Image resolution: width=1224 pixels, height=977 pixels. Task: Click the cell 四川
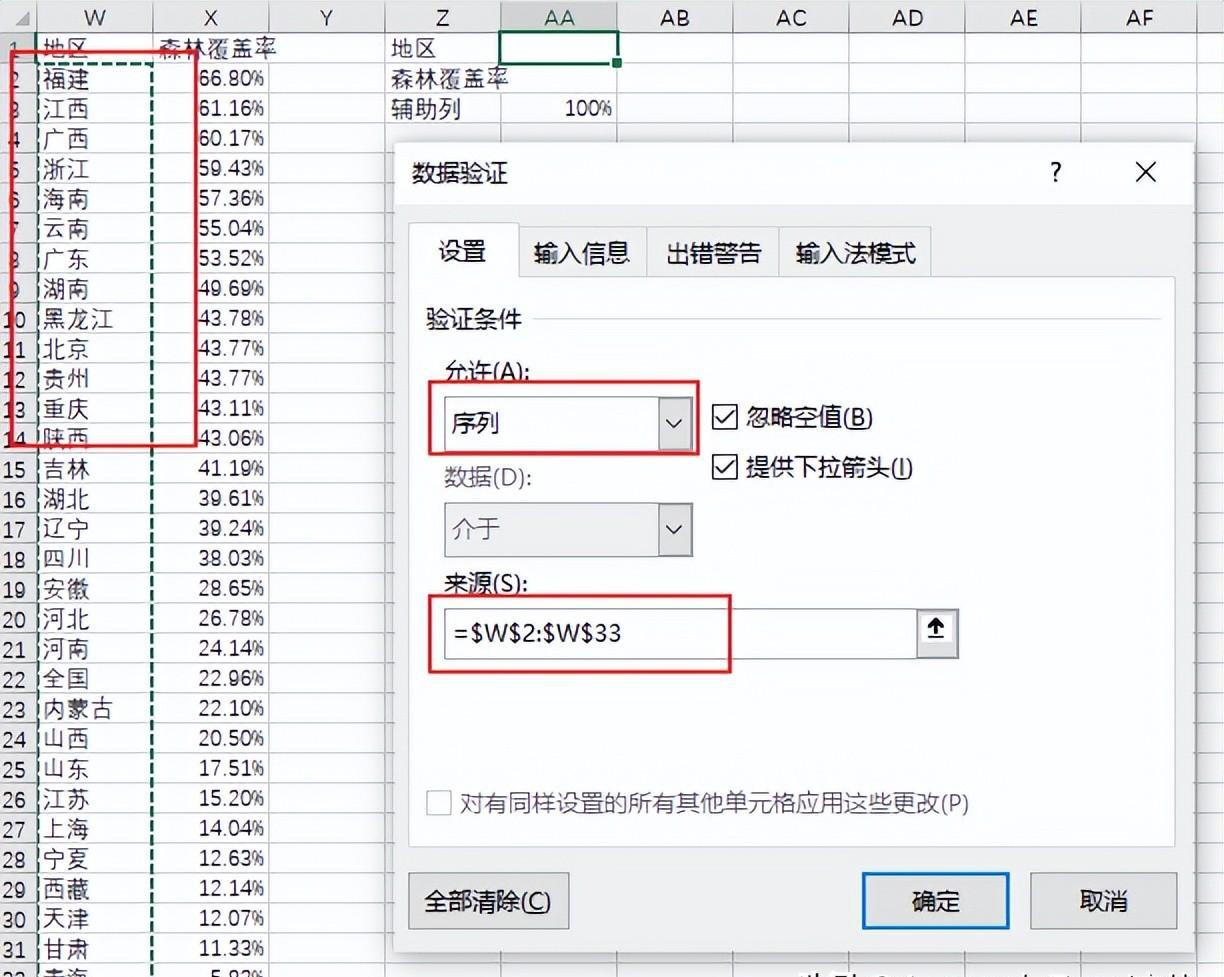coord(95,558)
